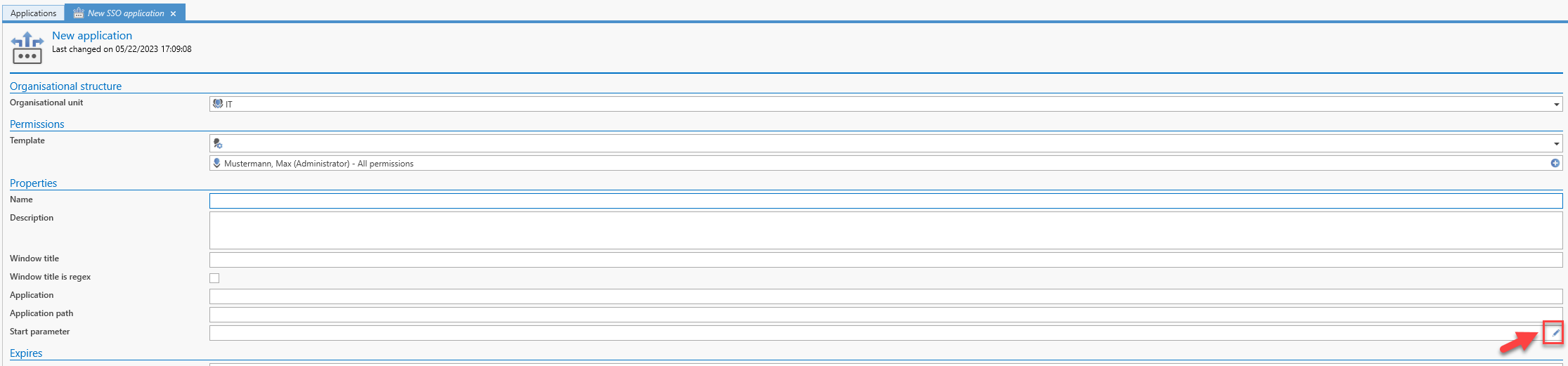Switch to the Applications tab
Image resolution: width=1568 pixels, height=366 pixels.
pos(33,13)
